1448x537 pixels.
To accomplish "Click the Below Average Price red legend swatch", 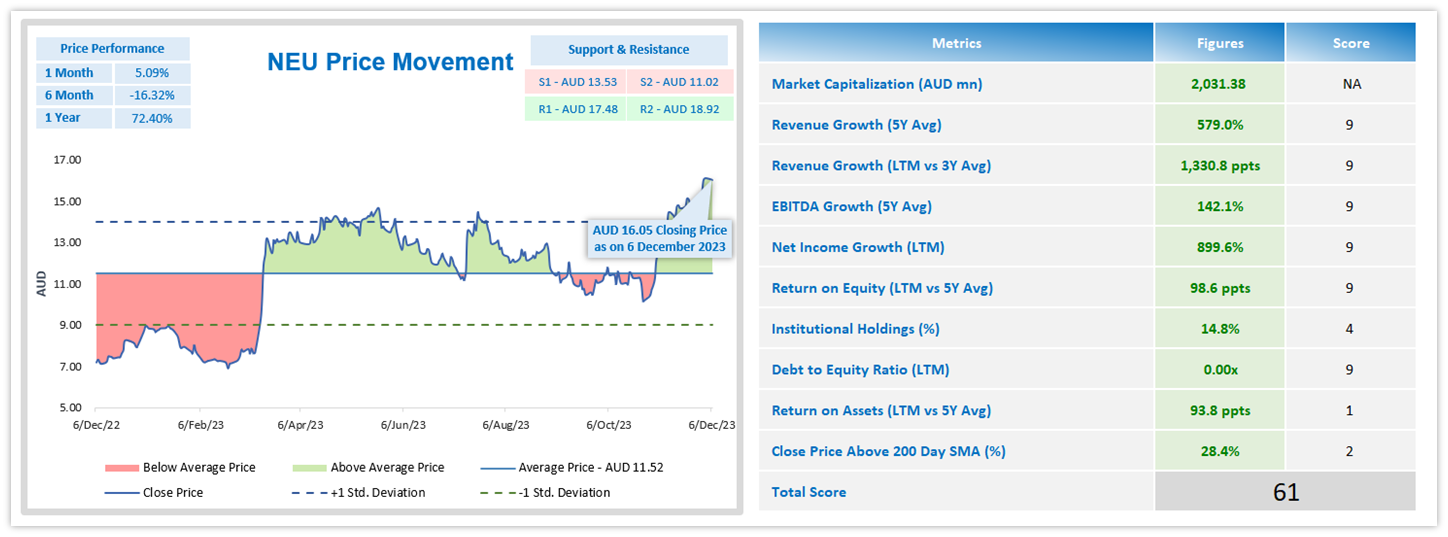I will [120, 468].
